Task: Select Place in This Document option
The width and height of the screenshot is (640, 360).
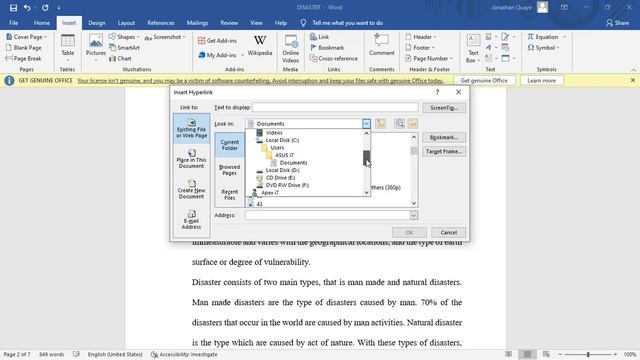Action: coord(191,159)
